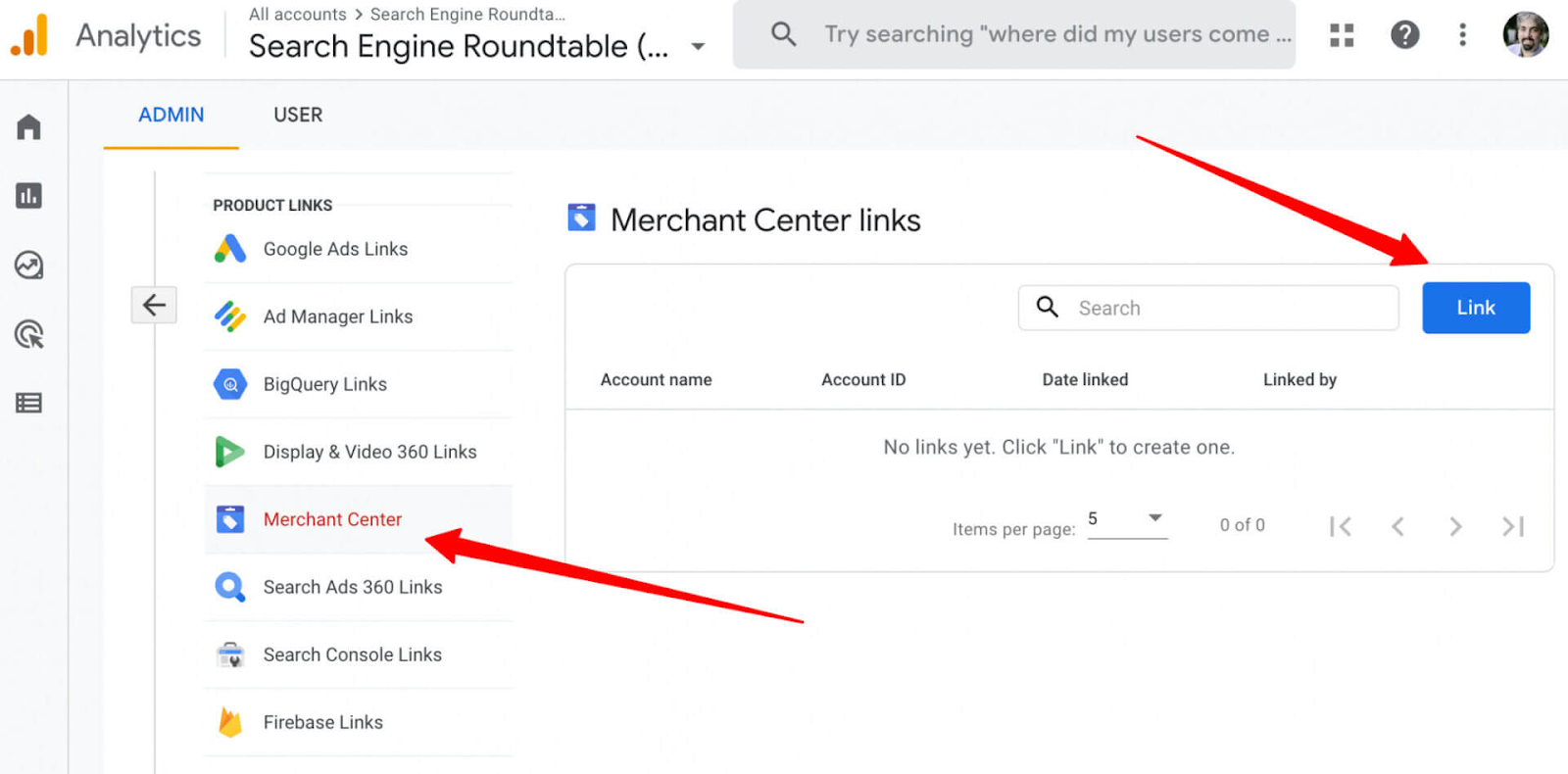
Task: Select Search Console Links
Action: point(352,654)
